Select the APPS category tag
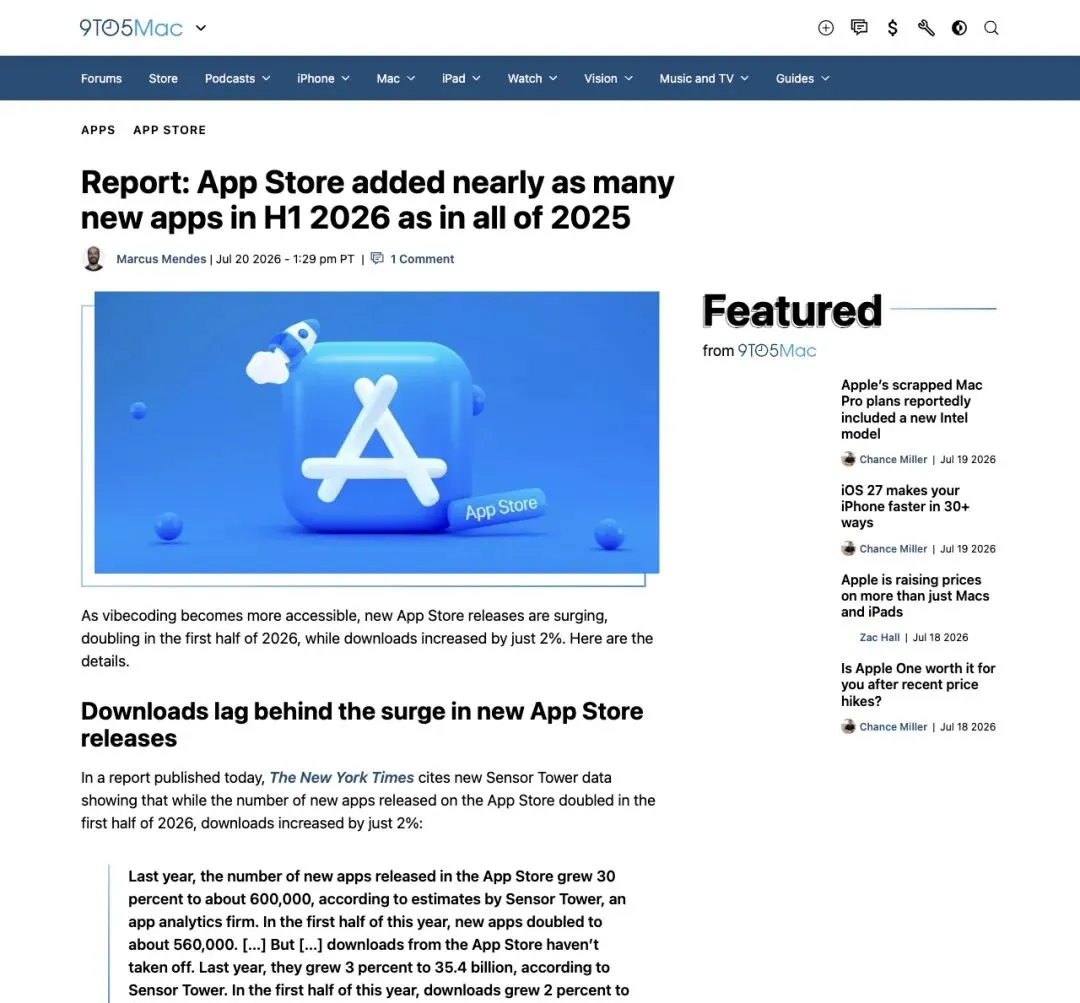Viewport: 1080px width, 1003px height. tap(98, 130)
